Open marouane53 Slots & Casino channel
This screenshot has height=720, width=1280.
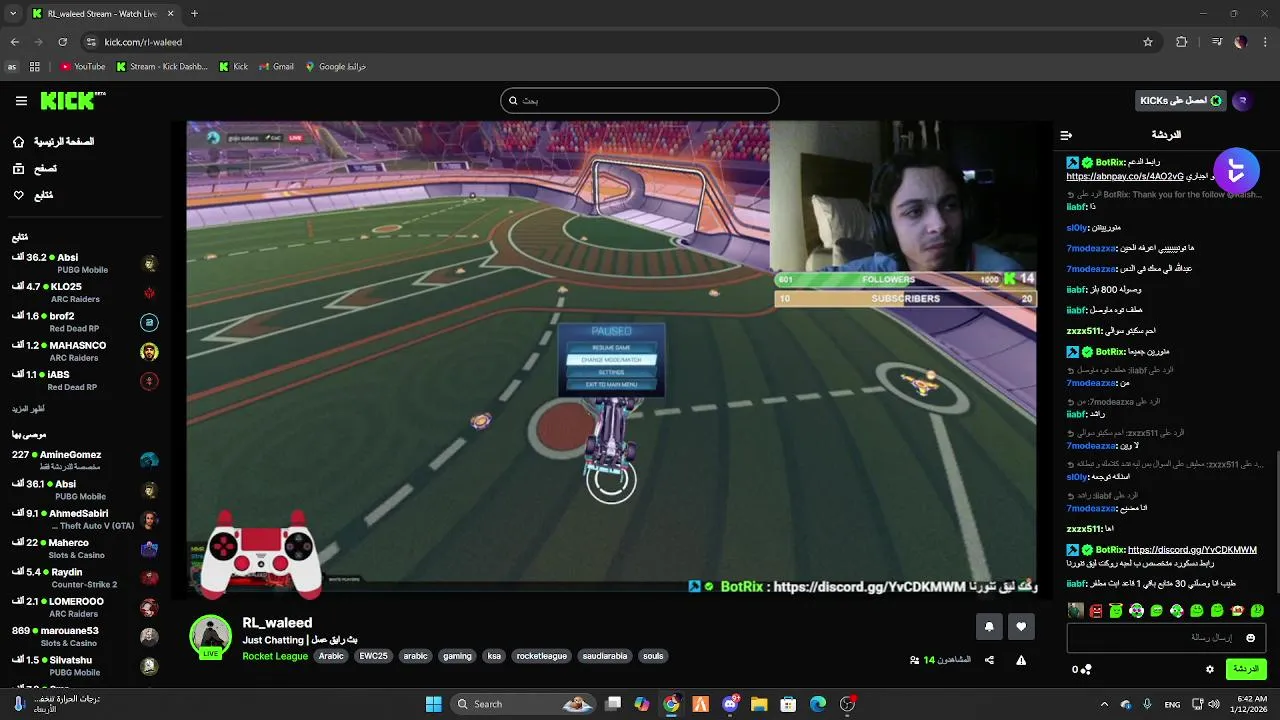(84, 636)
